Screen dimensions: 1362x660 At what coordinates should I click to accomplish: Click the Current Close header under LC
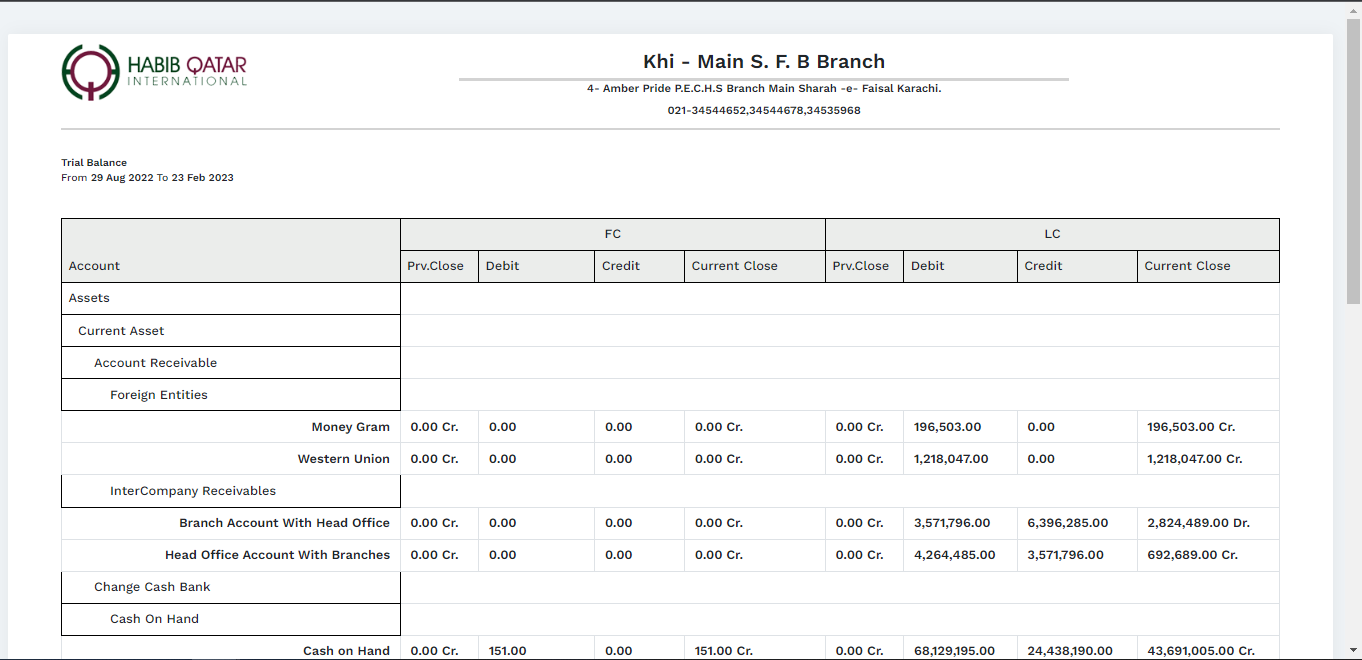1187,266
